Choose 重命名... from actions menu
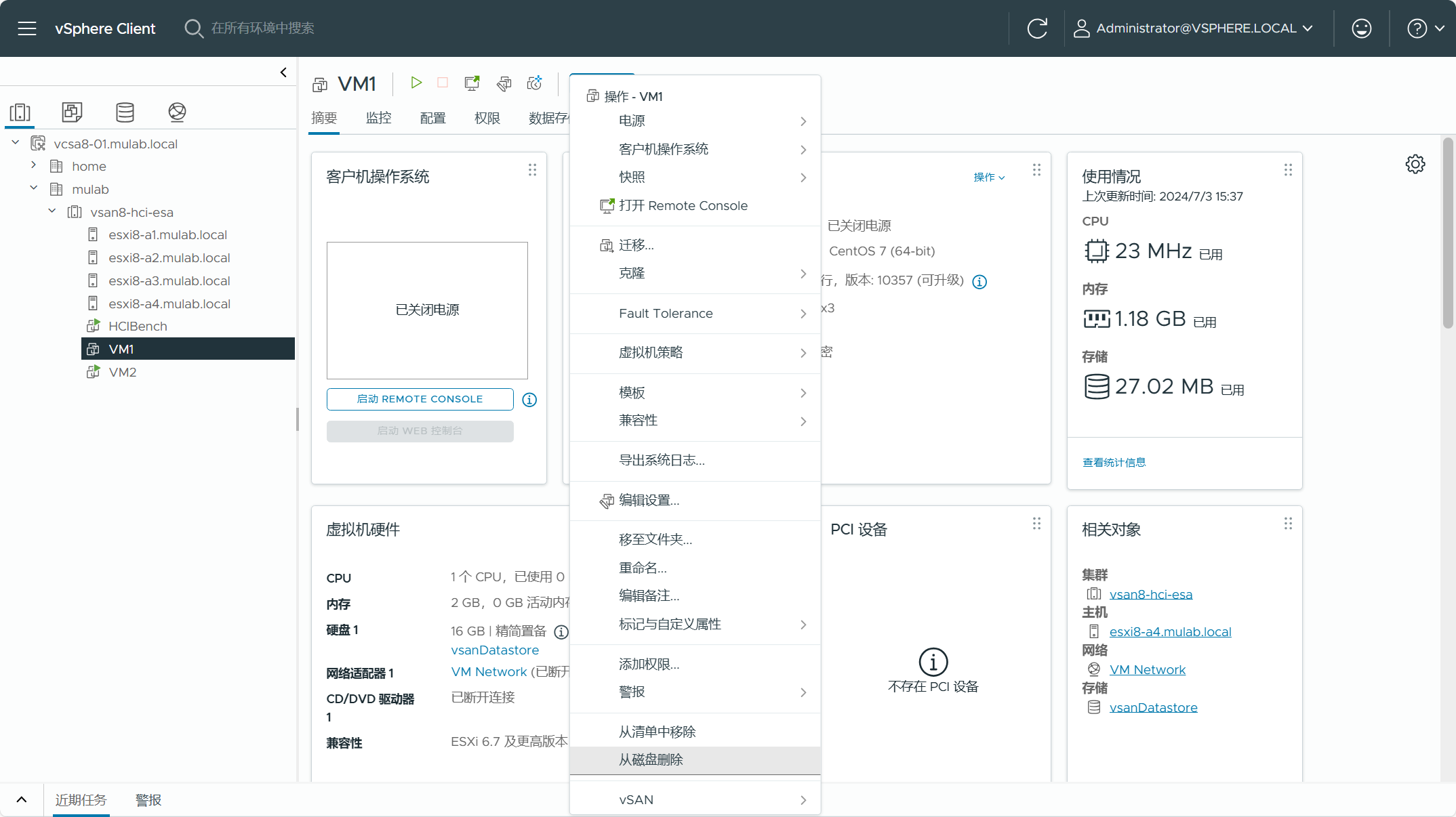The image size is (1456, 817). click(x=695, y=568)
